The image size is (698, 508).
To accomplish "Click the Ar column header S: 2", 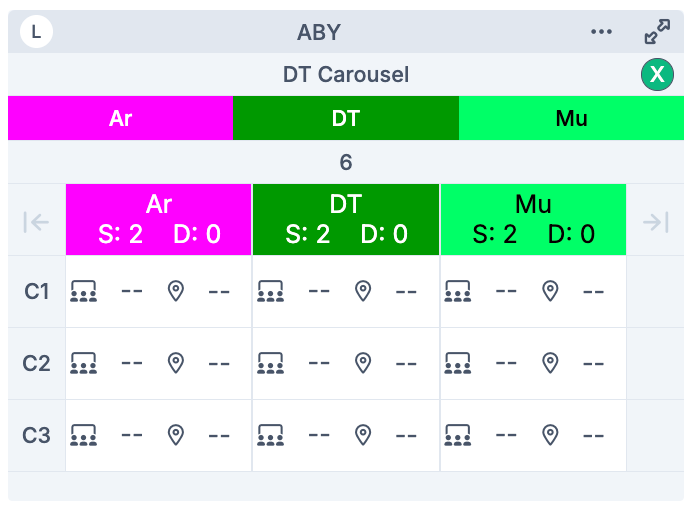I will click(x=120, y=234).
